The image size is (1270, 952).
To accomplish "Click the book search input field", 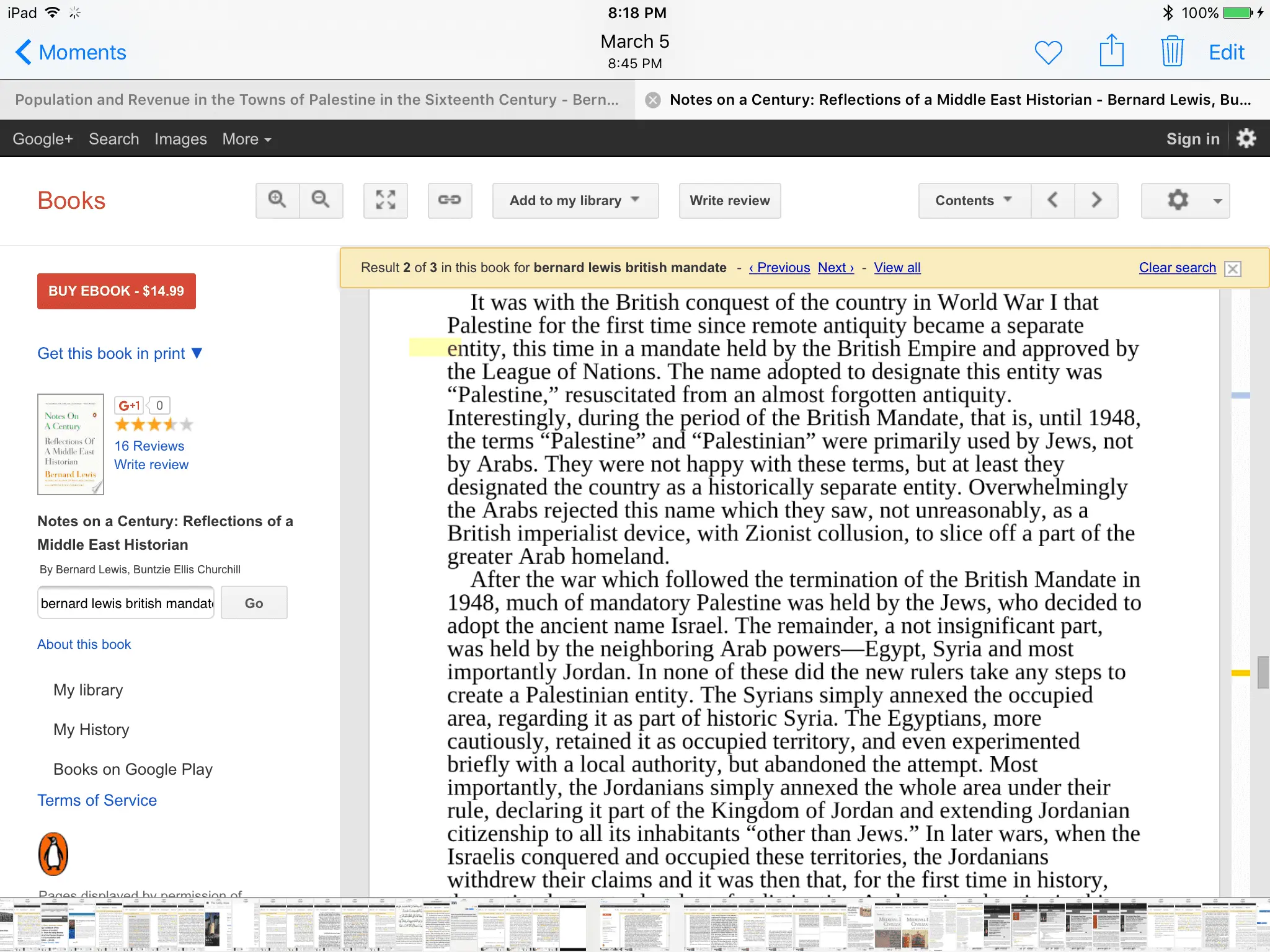I will pos(126,603).
